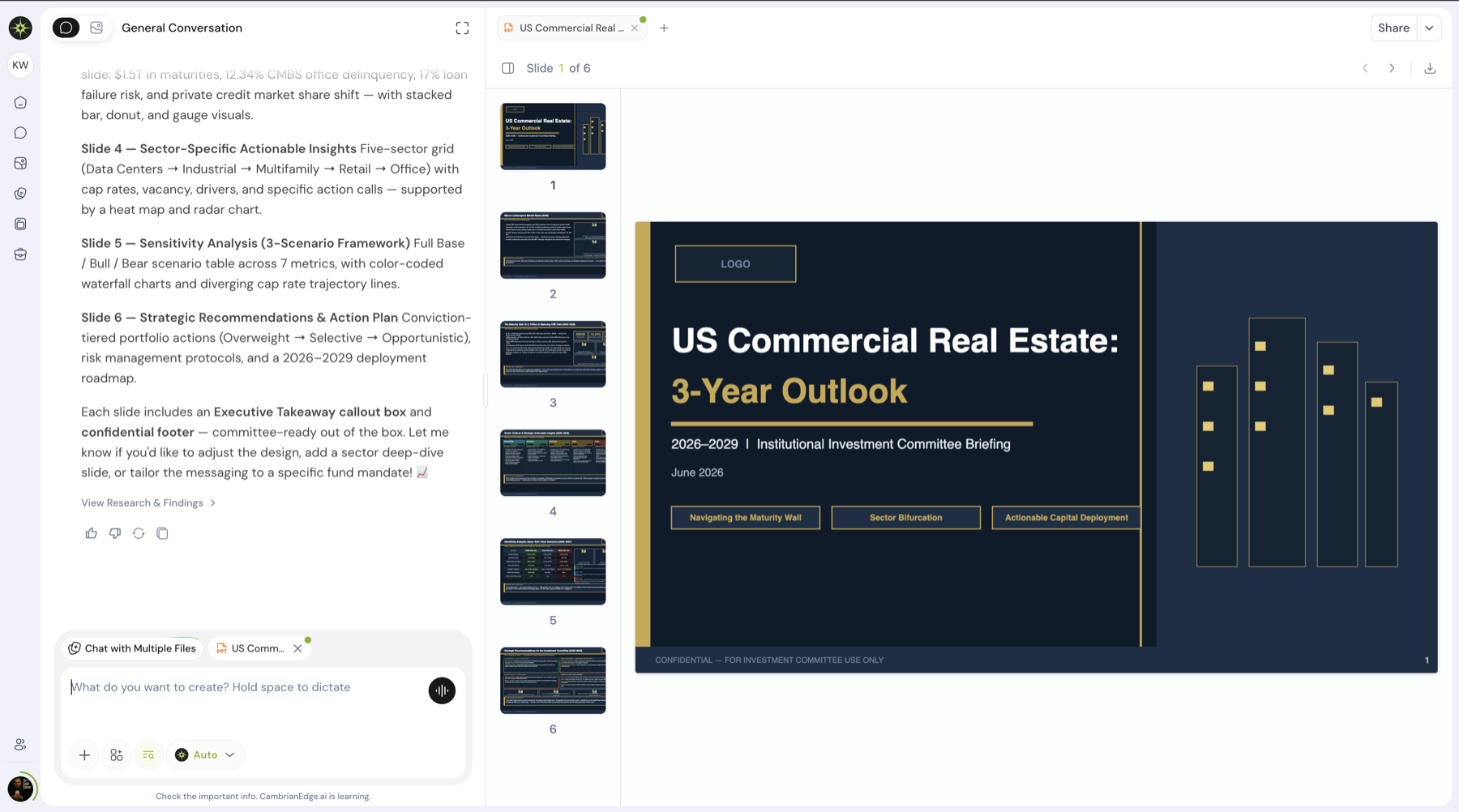The width and height of the screenshot is (1459, 812).
Task: Click the '3-Year Outlook' title text
Action: click(x=789, y=391)
